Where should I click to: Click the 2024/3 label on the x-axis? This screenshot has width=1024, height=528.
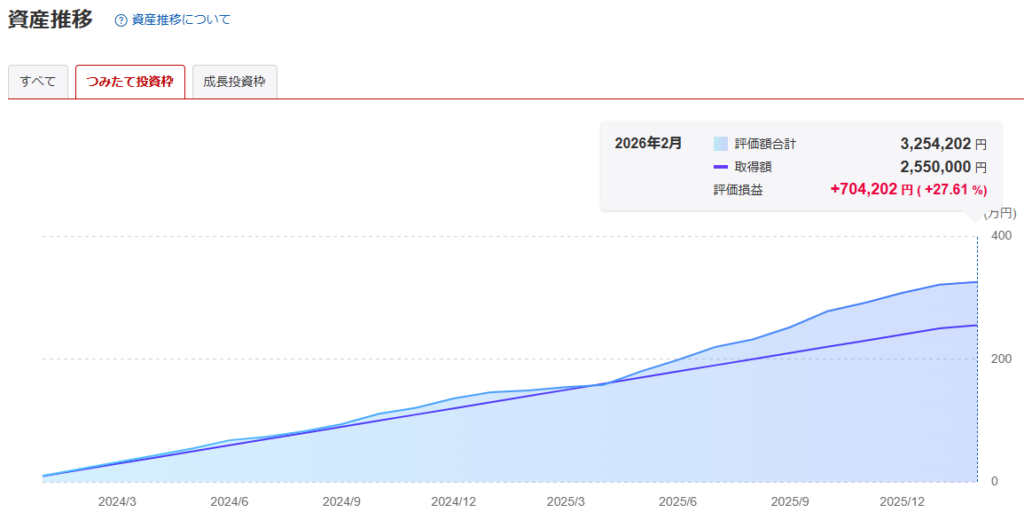pos(119,501)
